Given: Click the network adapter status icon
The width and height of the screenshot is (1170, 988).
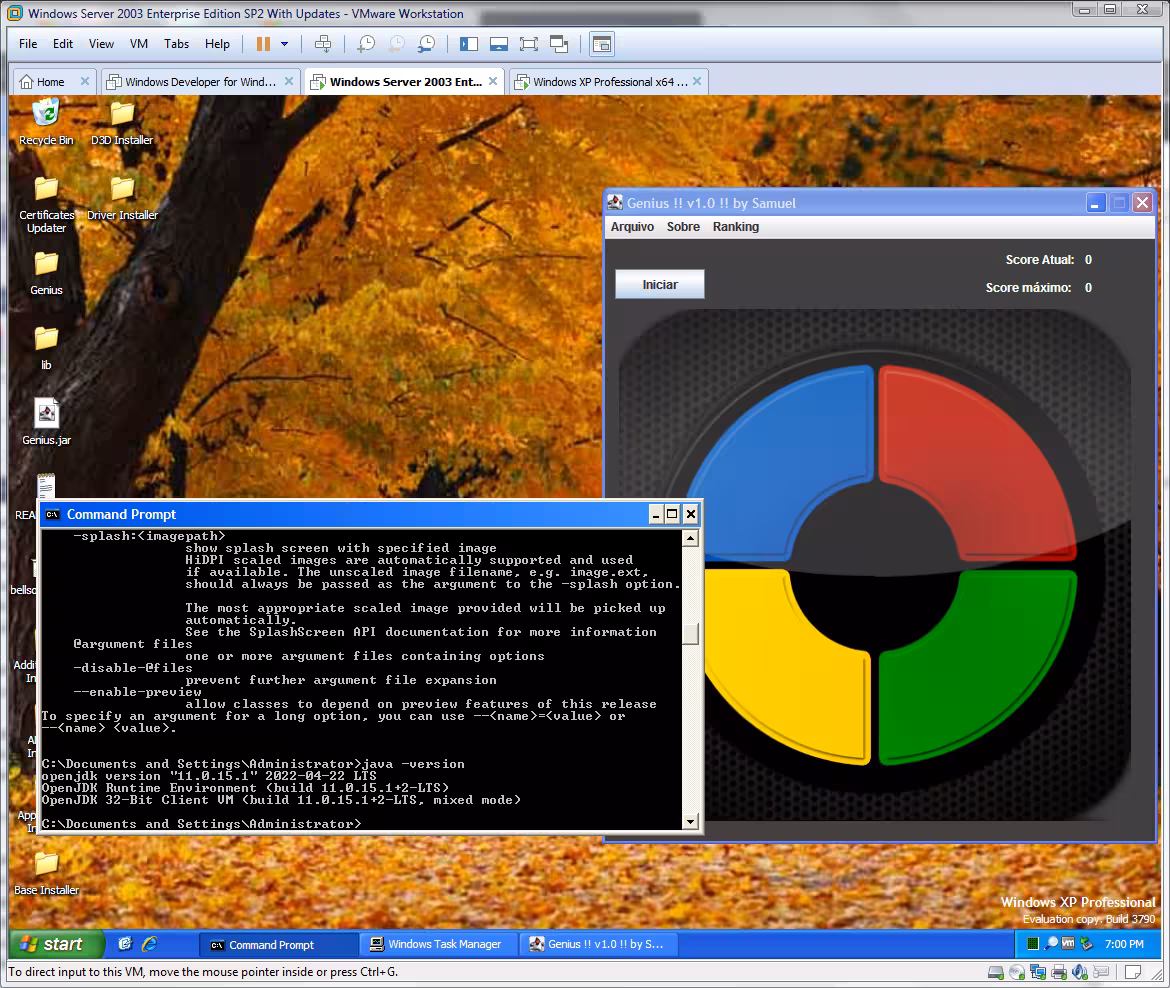Looking at the screenshot, I should point(1037,972).
